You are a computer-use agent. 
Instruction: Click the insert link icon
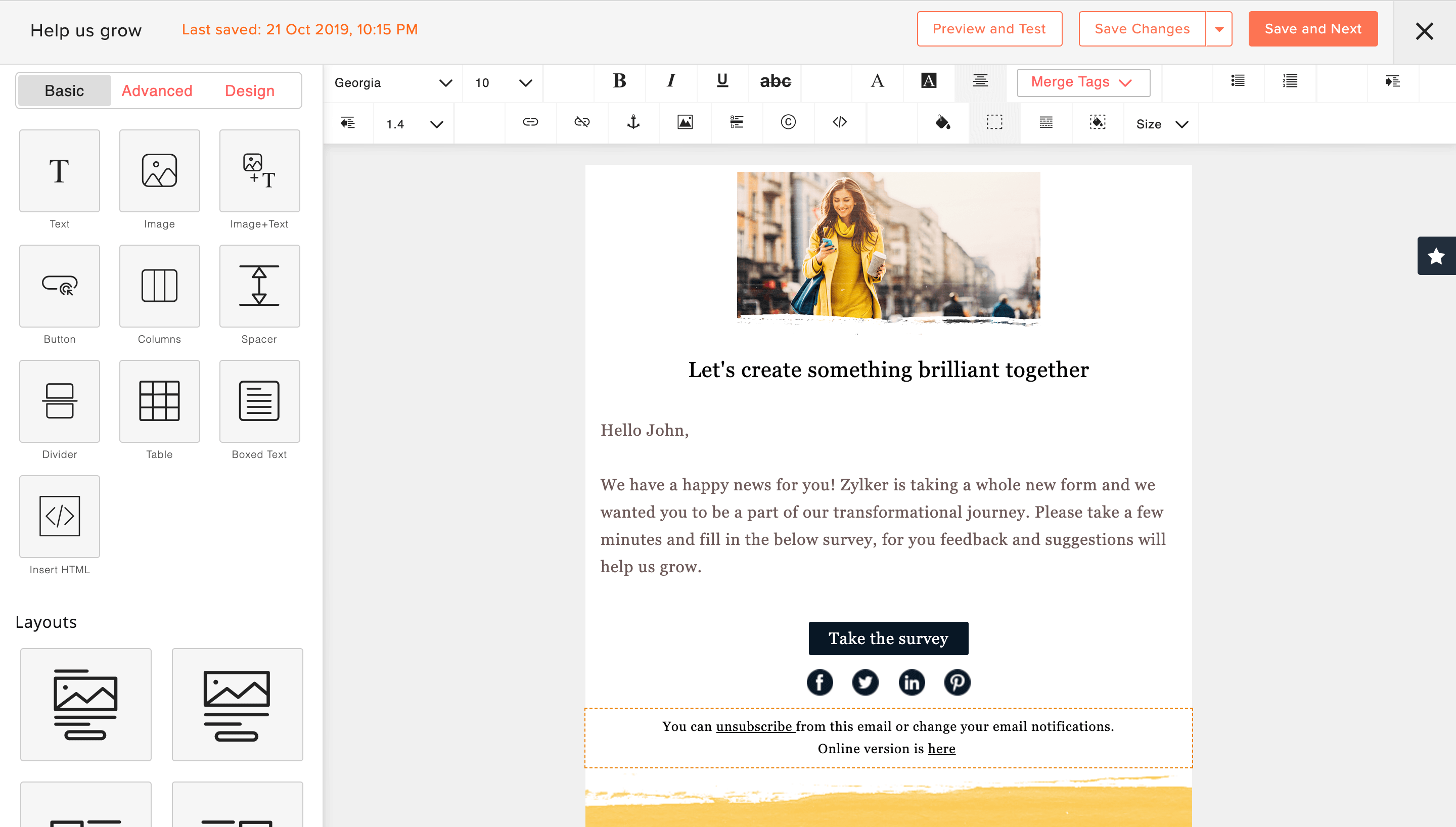click(530, 122)
